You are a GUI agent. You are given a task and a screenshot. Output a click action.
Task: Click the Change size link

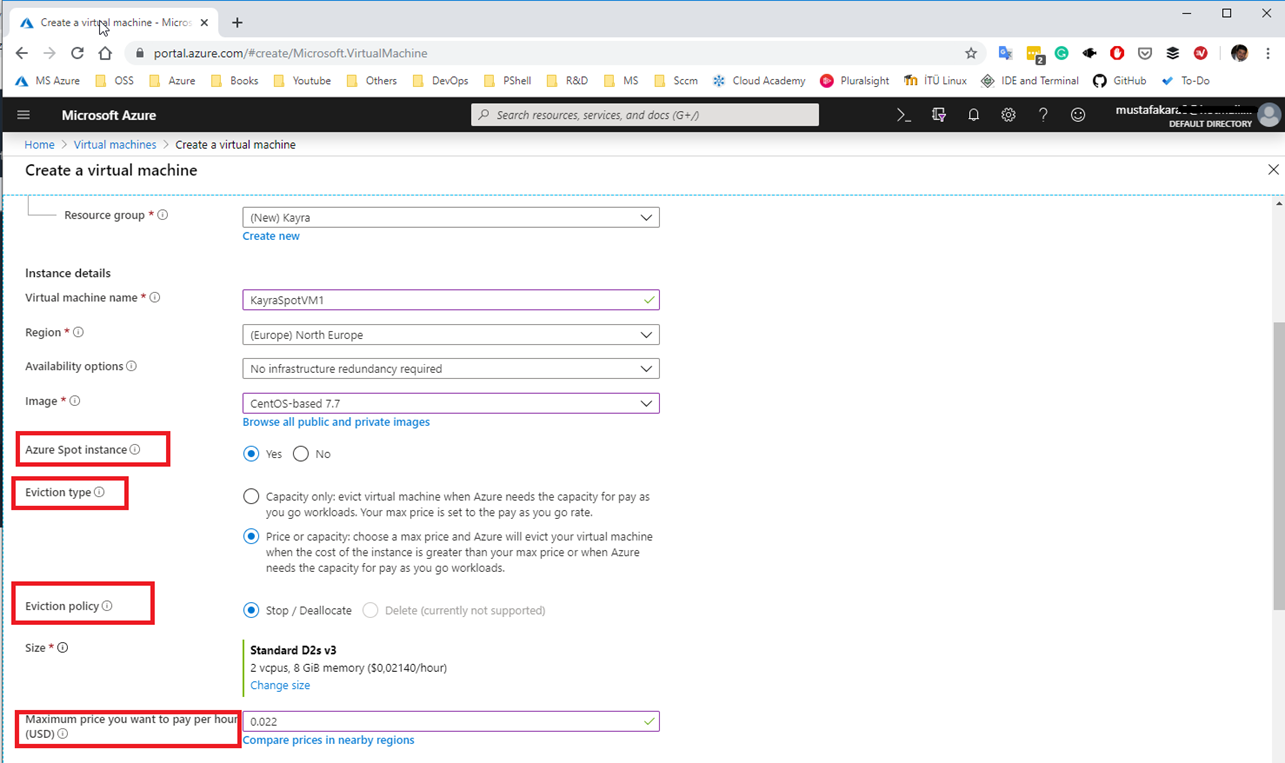click(280, 686)
